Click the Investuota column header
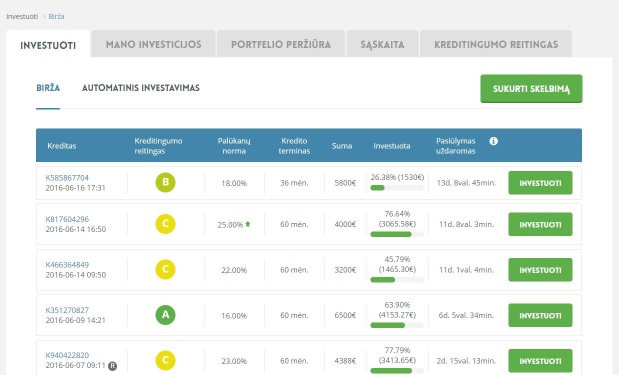The width and height of the screenshot is (619, 375). (x=392, y=146)
